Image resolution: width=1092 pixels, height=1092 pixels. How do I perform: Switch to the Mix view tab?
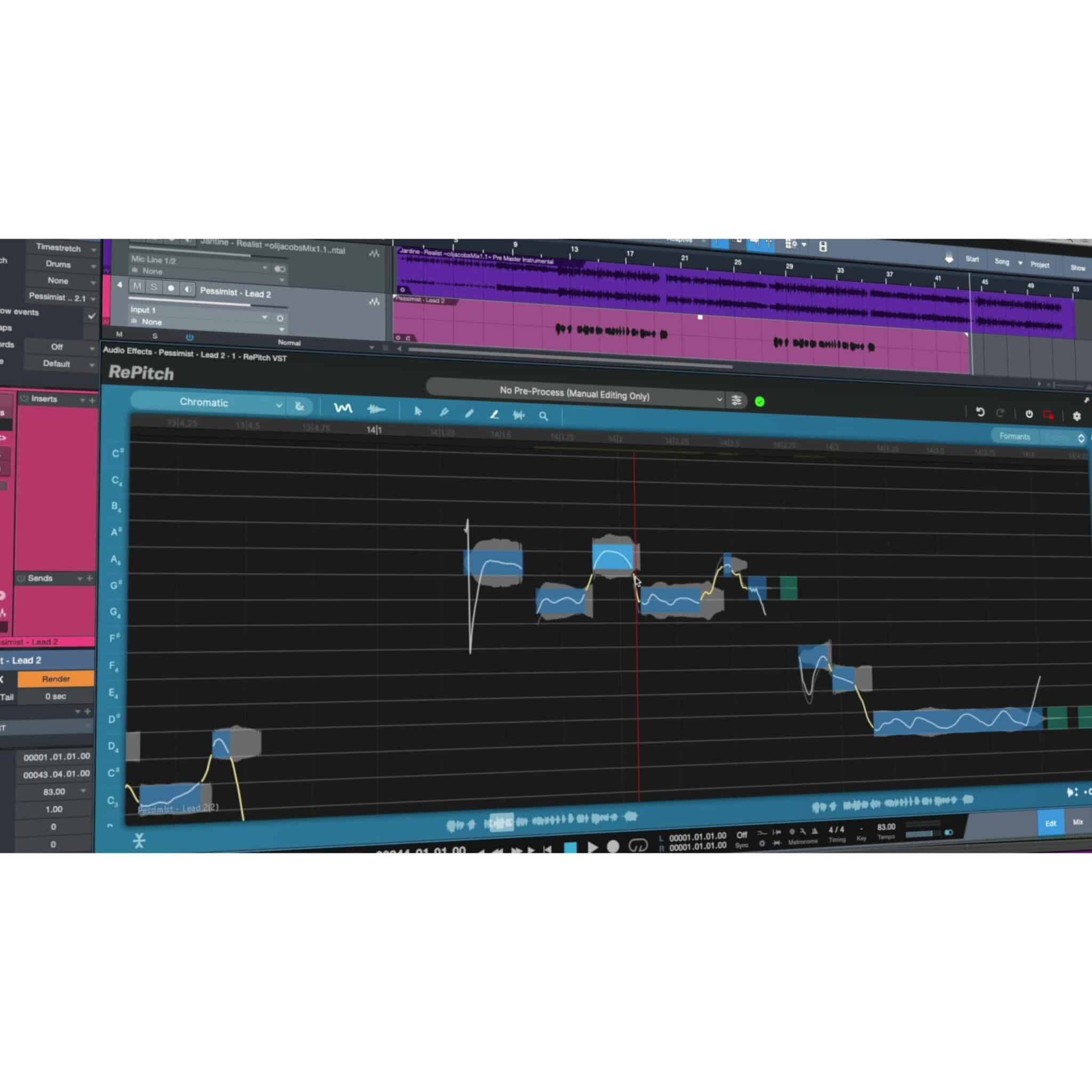coord(1077,822)
